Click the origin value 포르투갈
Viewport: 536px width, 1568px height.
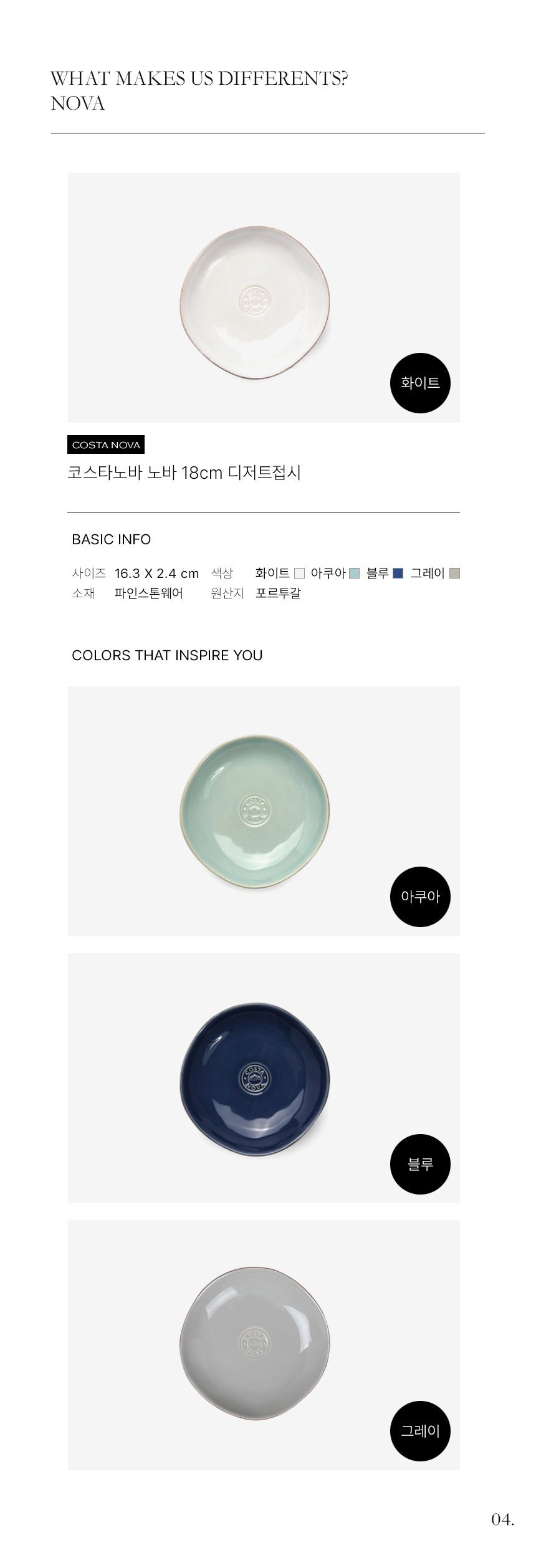278,593
